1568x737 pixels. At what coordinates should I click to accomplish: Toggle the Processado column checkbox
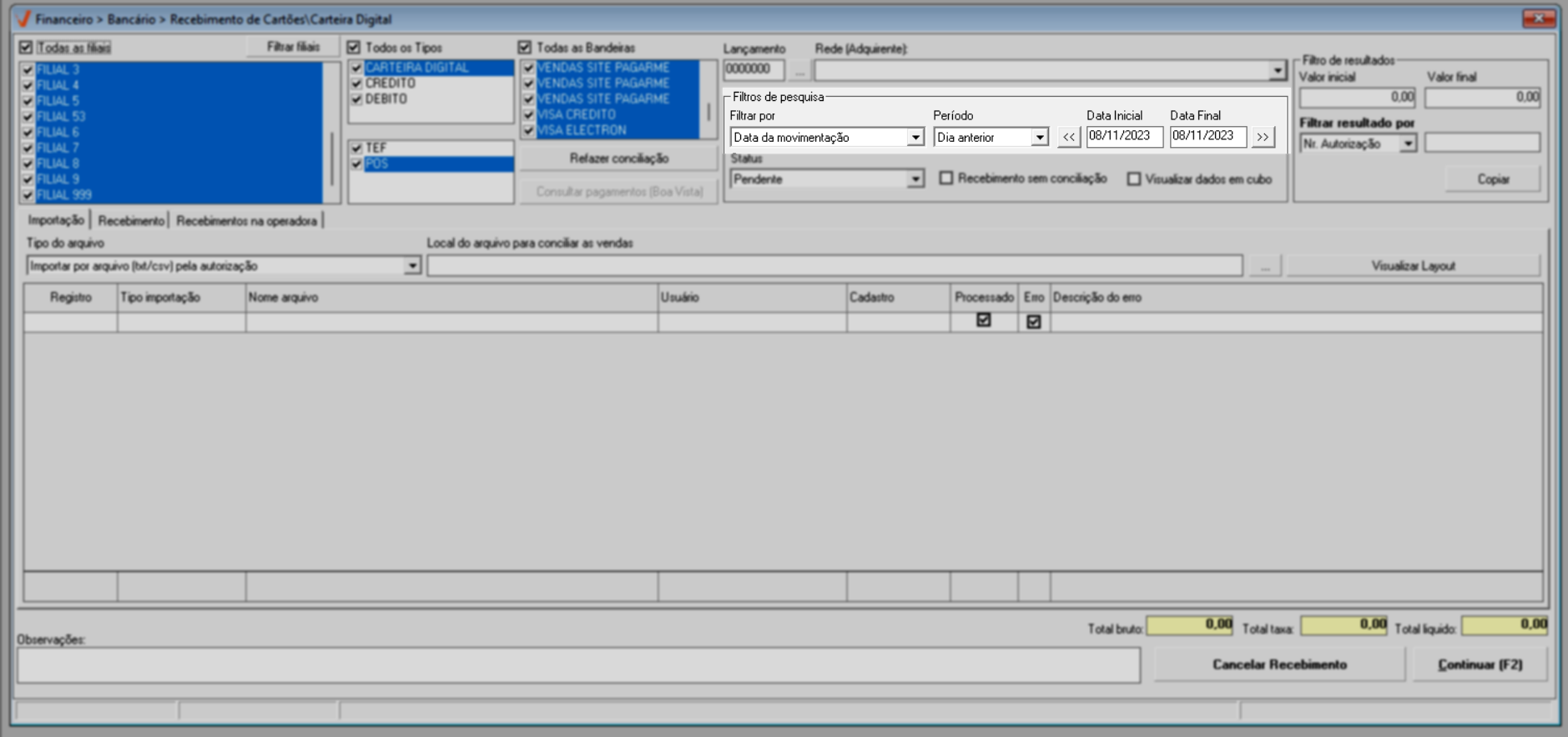983,321
